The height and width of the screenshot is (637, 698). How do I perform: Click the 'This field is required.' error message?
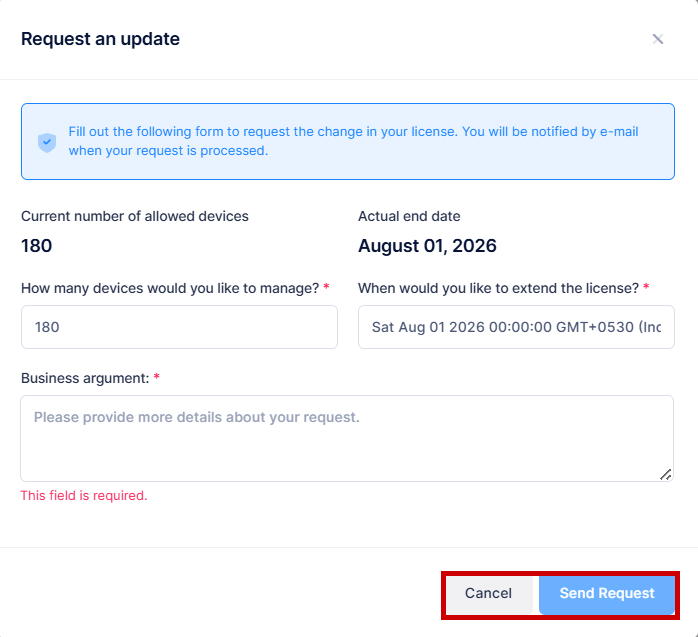click(84, 495)
